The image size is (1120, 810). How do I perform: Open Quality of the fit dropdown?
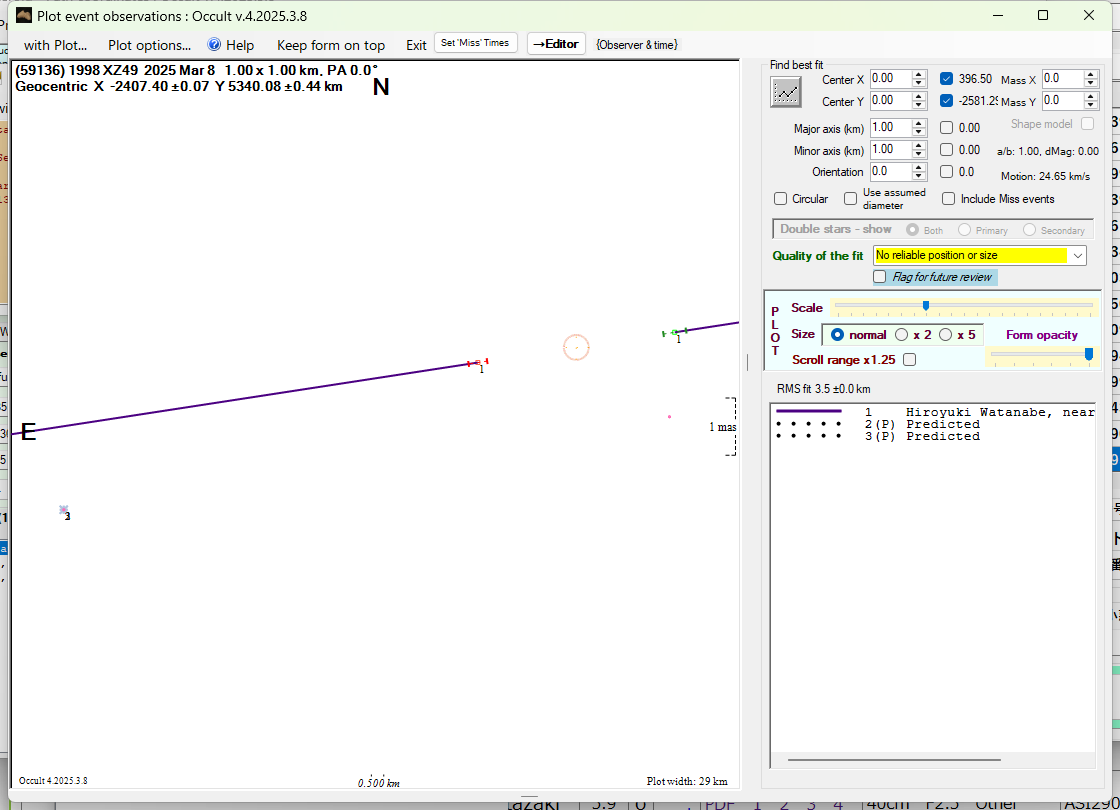point(1077,256)
